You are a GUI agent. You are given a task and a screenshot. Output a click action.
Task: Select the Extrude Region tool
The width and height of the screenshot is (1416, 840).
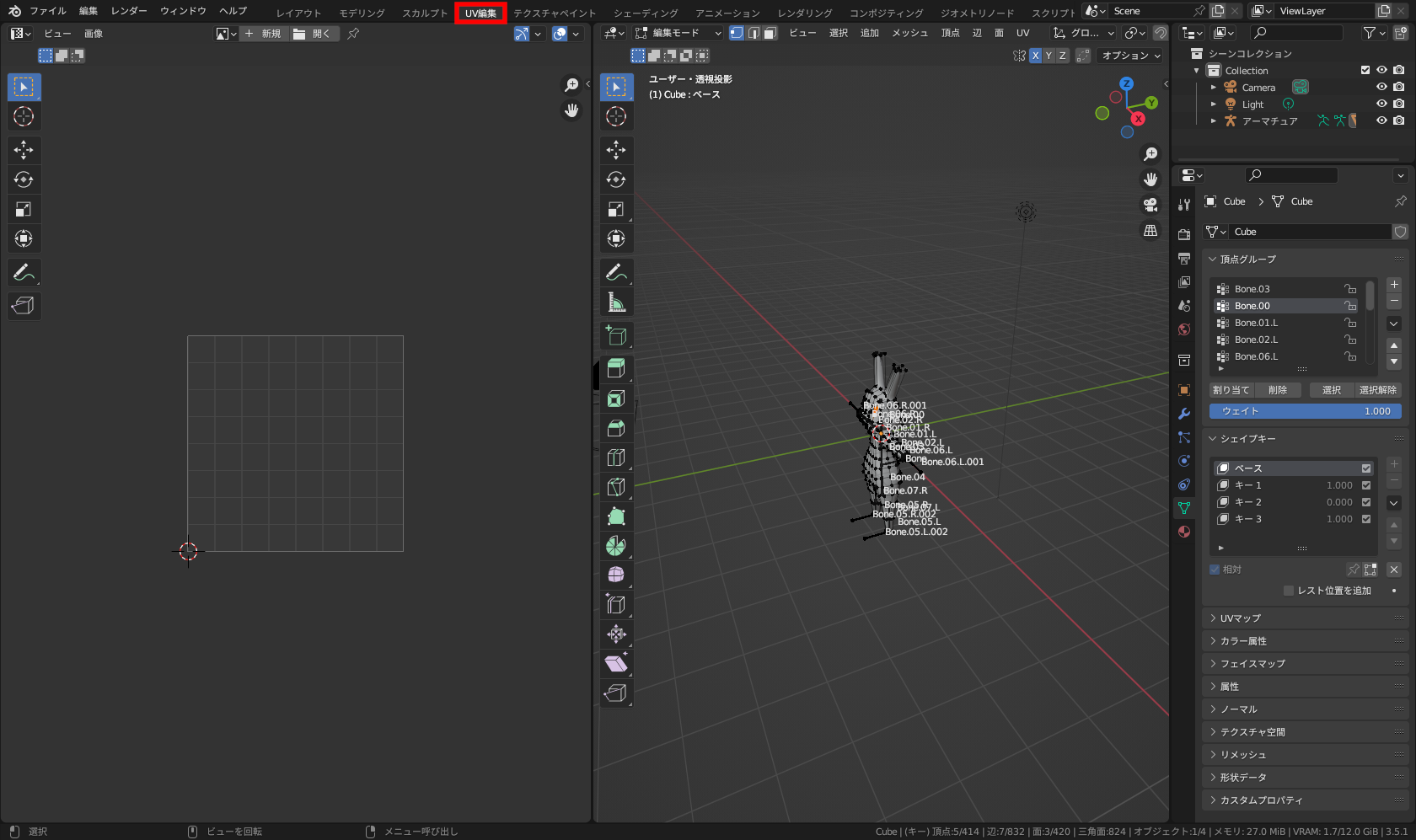click(616, 369)
